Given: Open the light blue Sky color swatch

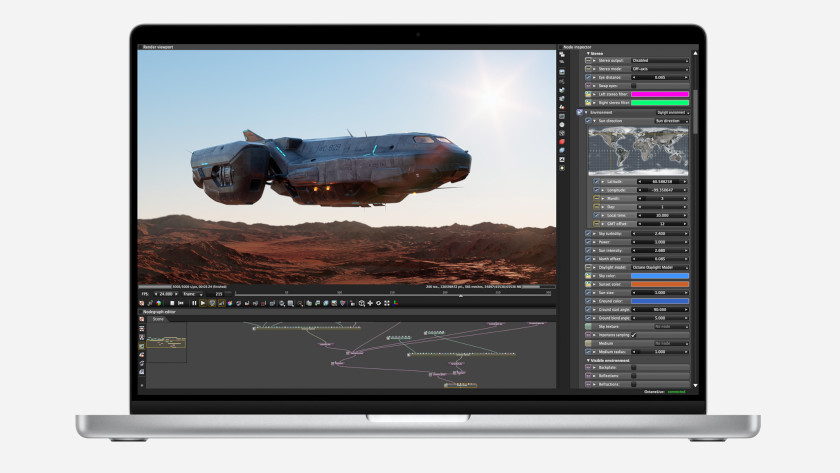Looking at the screenshot, I should tap(660, 276).
